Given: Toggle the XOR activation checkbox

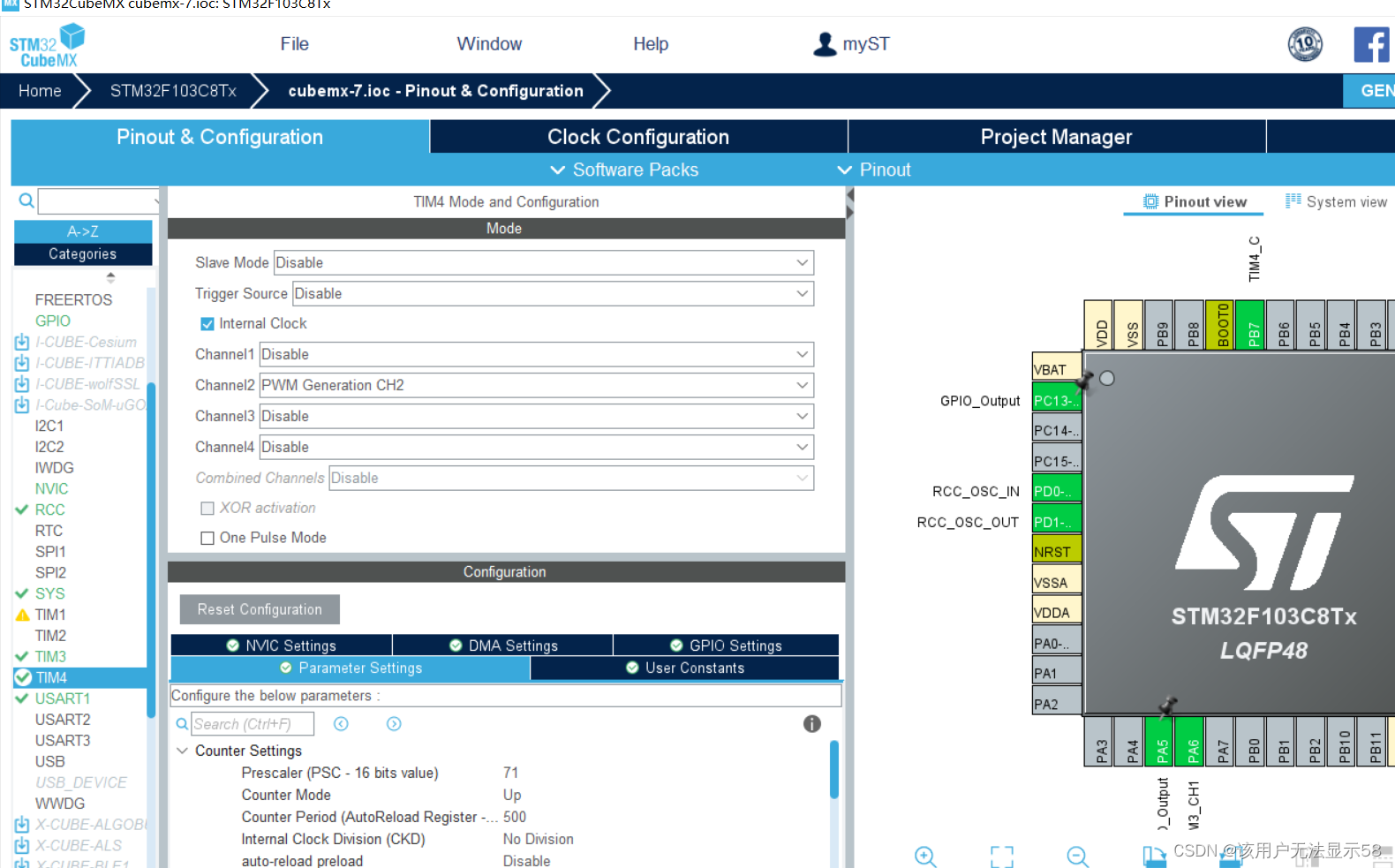Looking at the screenshot, I should tap(207, 509).
